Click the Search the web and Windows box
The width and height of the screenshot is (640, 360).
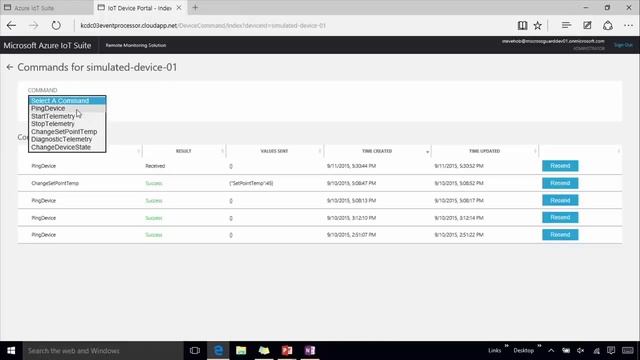103,351
